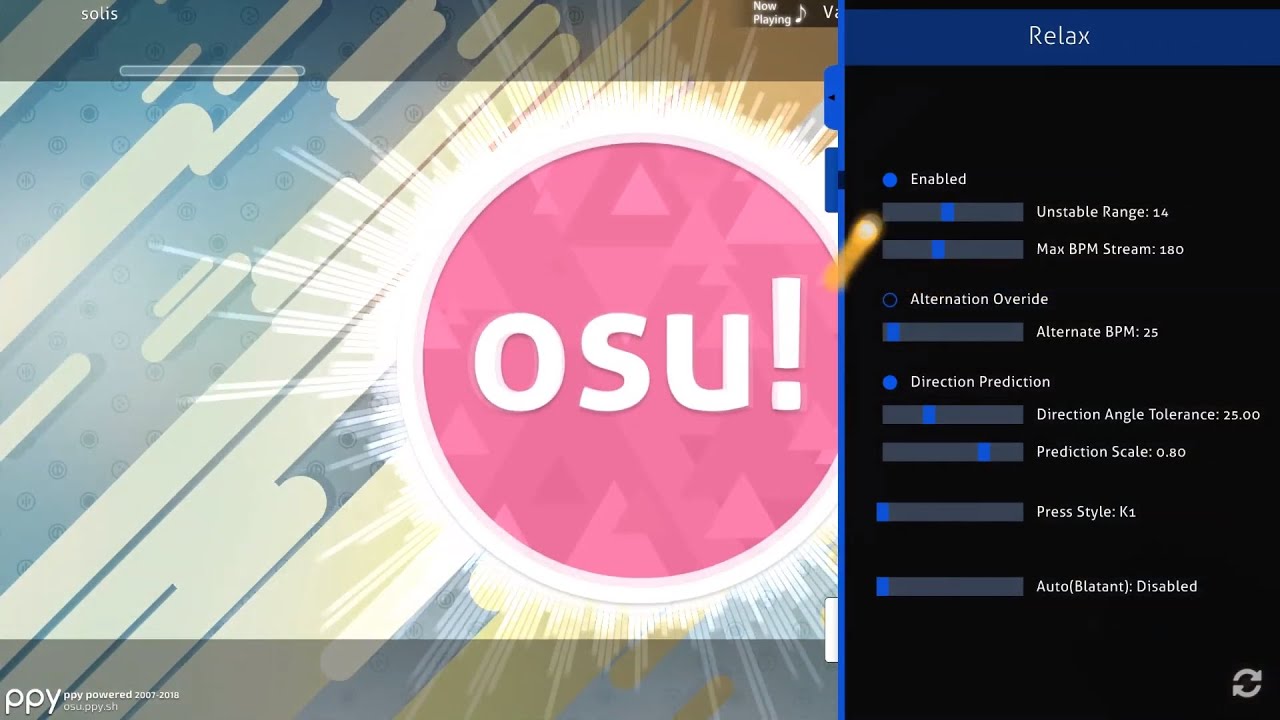Click the Now Playing label
The width and height of the screenshot is (1280, 720).
[x=772, y=13]
